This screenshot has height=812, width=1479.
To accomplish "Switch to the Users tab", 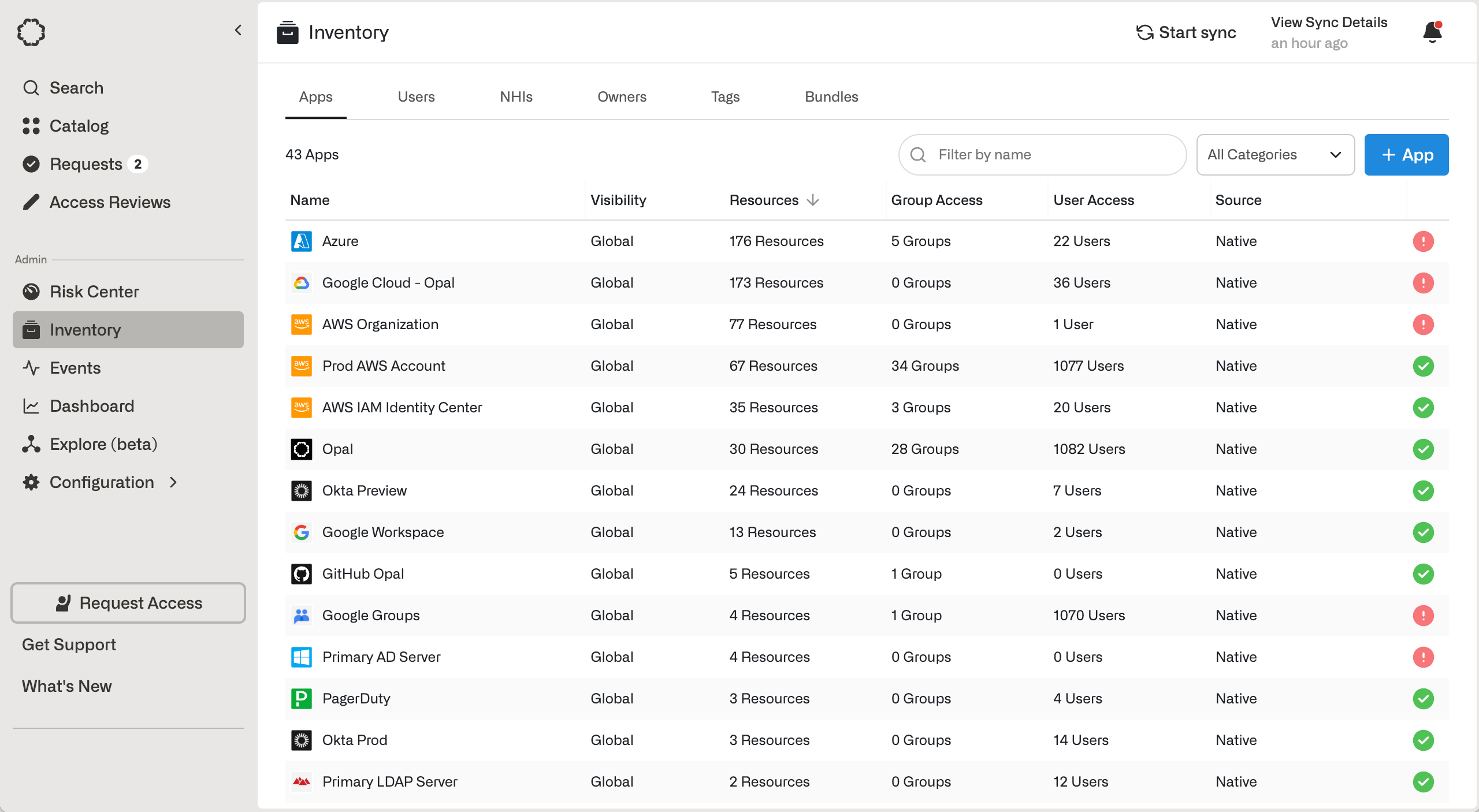I will click(416, 97).
